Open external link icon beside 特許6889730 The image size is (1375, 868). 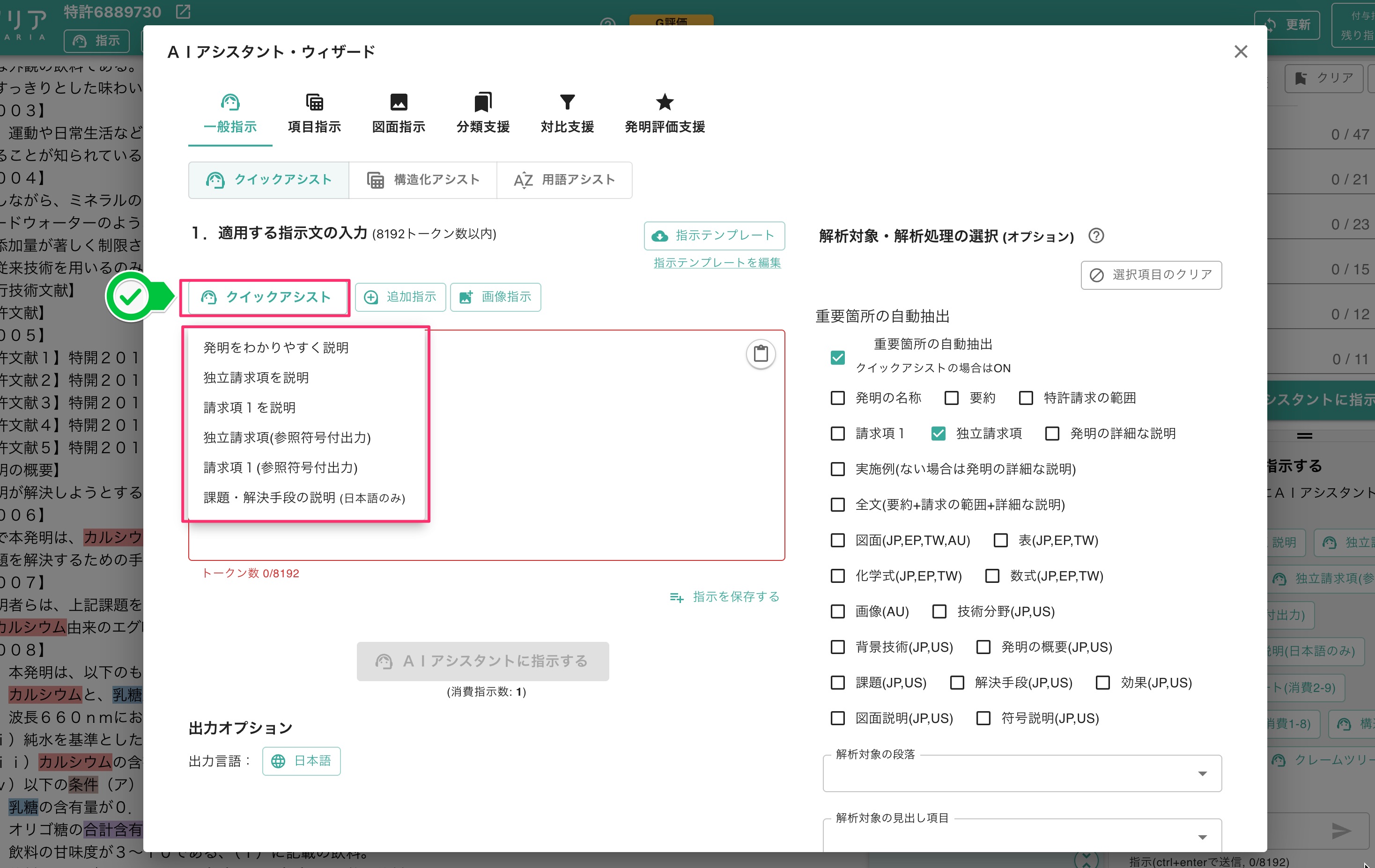[x=183, y=11]
